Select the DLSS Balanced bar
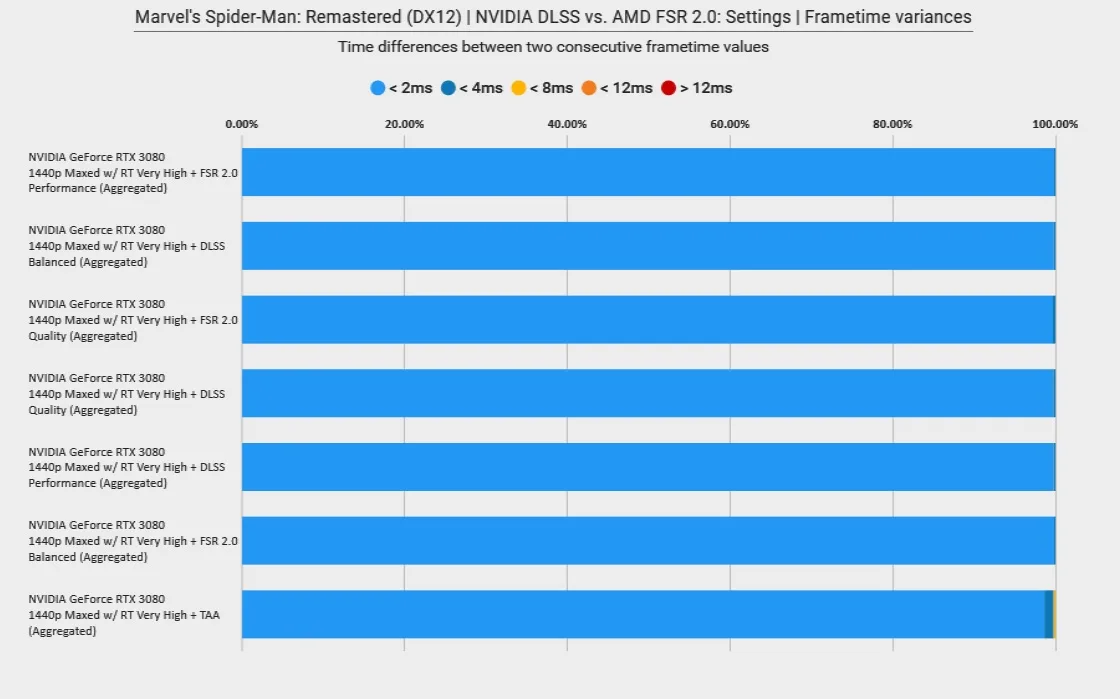The height and width of the screenshot is (699, 1120). click(648, 246)
